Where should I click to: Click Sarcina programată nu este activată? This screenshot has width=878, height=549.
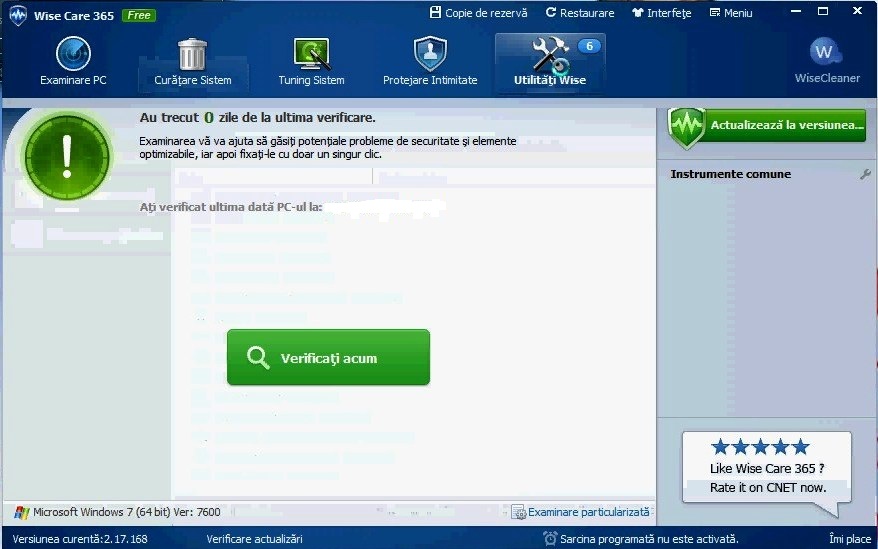649,539
